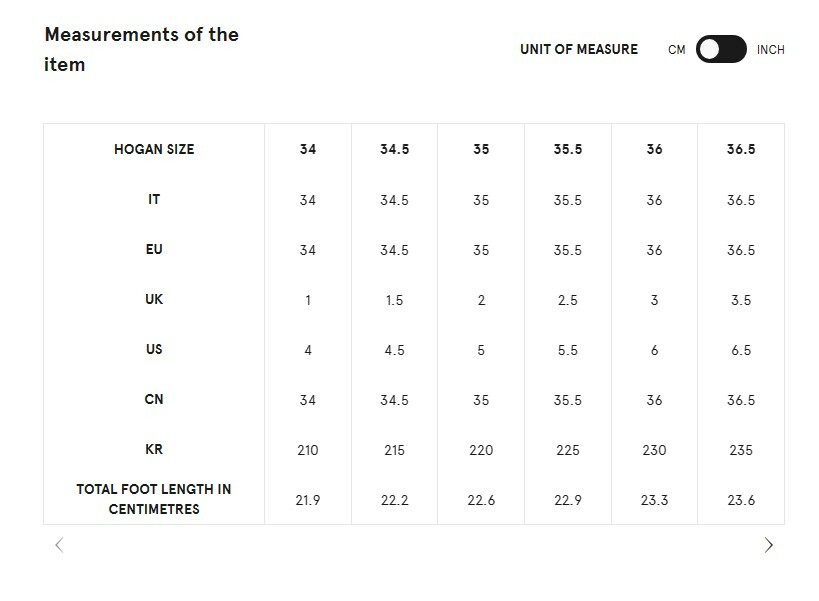This screenshot has height=601, width=819.
Task: Click the Hogan size 36 column header
Action: click(654, 149)
